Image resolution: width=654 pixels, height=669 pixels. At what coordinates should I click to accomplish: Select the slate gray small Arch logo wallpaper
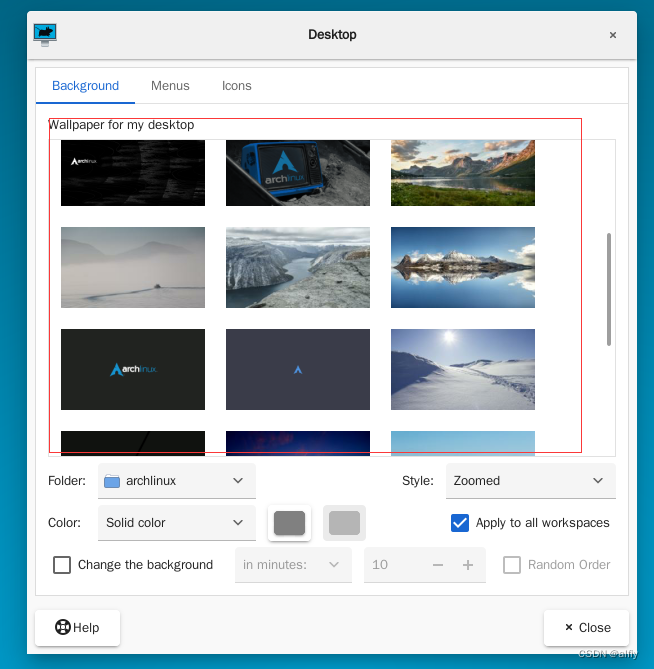coord(298,369)
